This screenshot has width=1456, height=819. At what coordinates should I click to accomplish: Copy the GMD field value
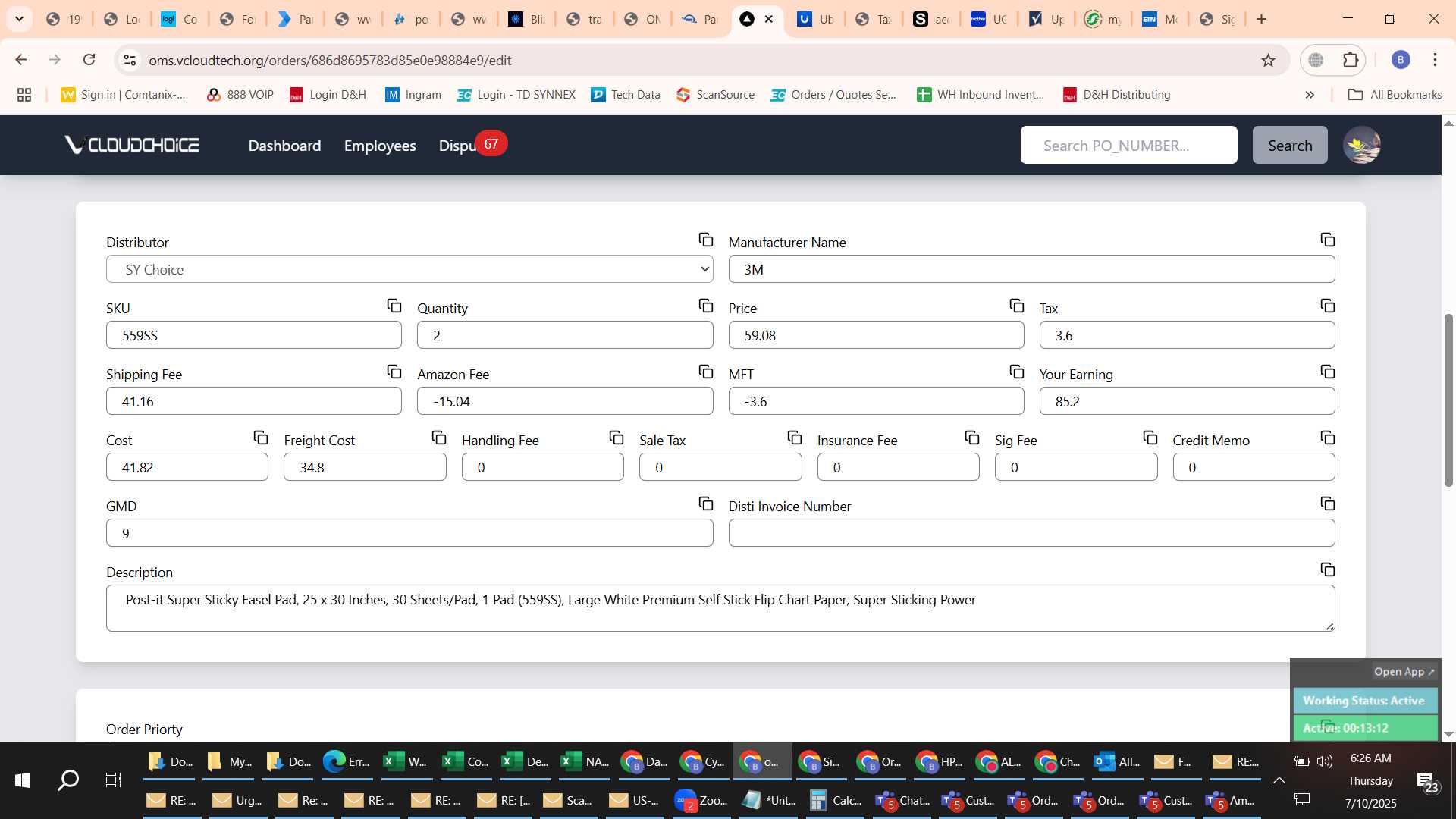point(705,504)
